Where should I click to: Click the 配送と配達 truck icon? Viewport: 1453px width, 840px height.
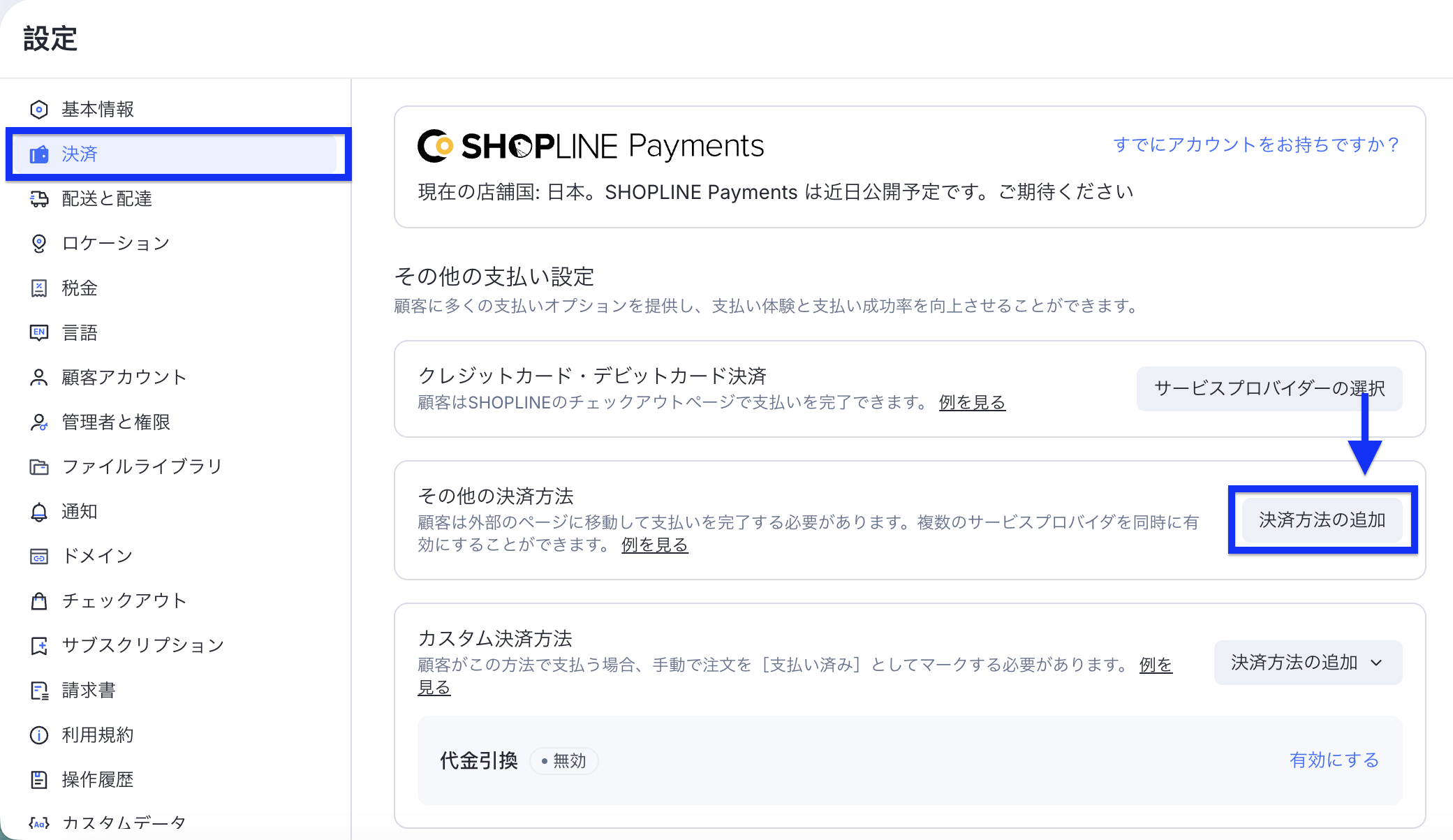(39, 199)
